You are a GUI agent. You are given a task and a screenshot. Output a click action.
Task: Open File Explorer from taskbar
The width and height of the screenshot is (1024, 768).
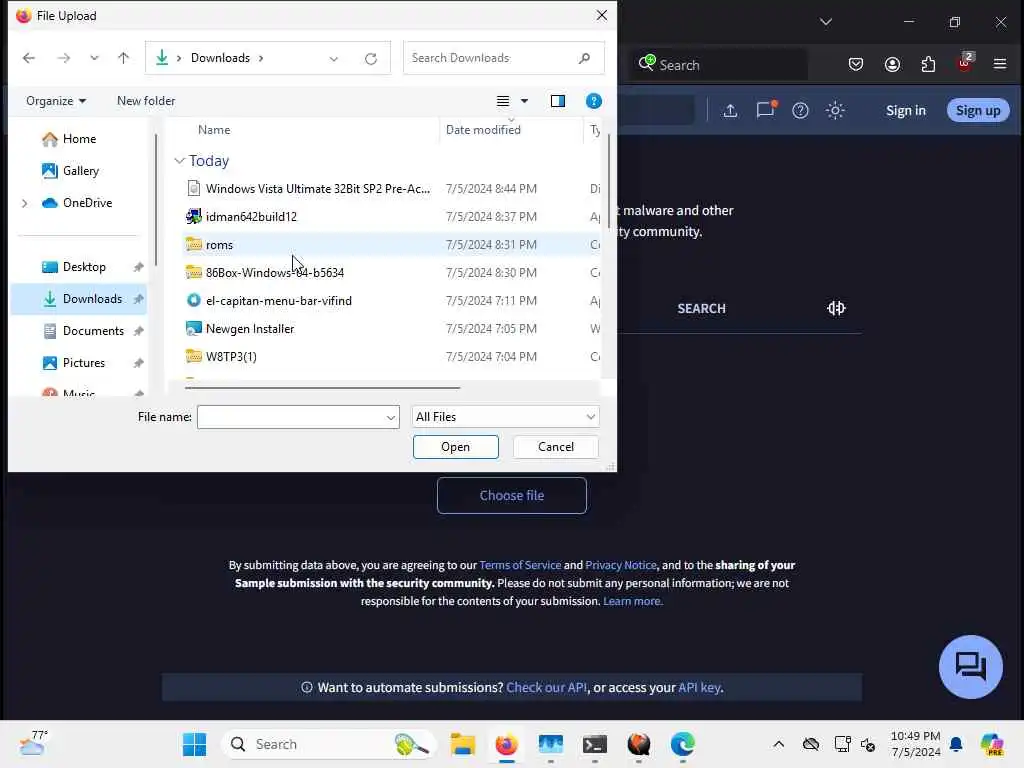tap(462, 744)
